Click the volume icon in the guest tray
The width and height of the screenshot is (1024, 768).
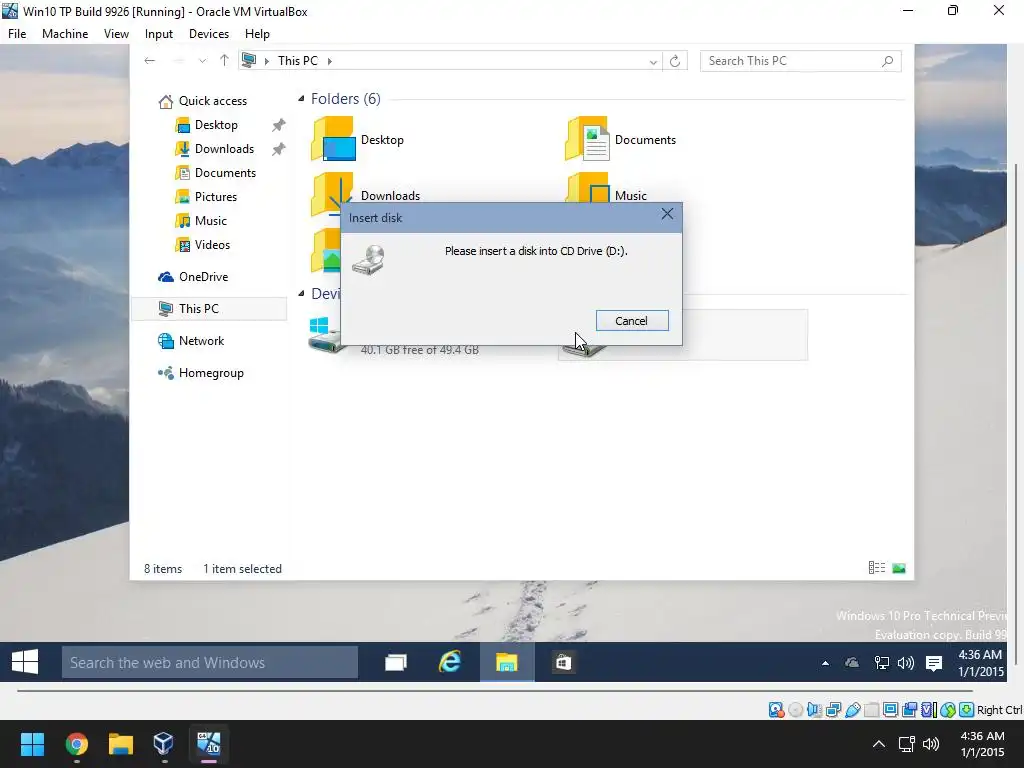point(906,664)
